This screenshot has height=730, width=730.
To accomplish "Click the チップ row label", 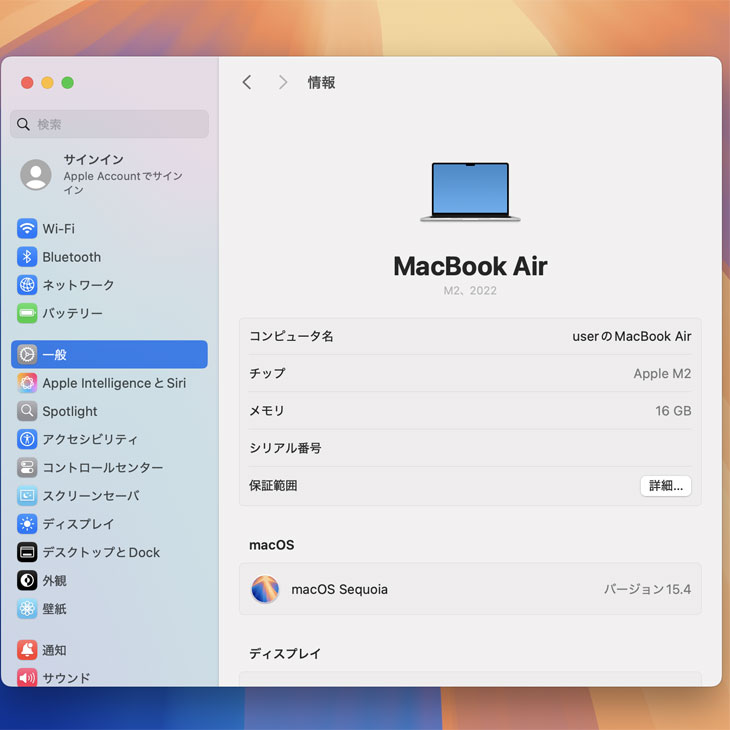I will (x=267, y=373).
